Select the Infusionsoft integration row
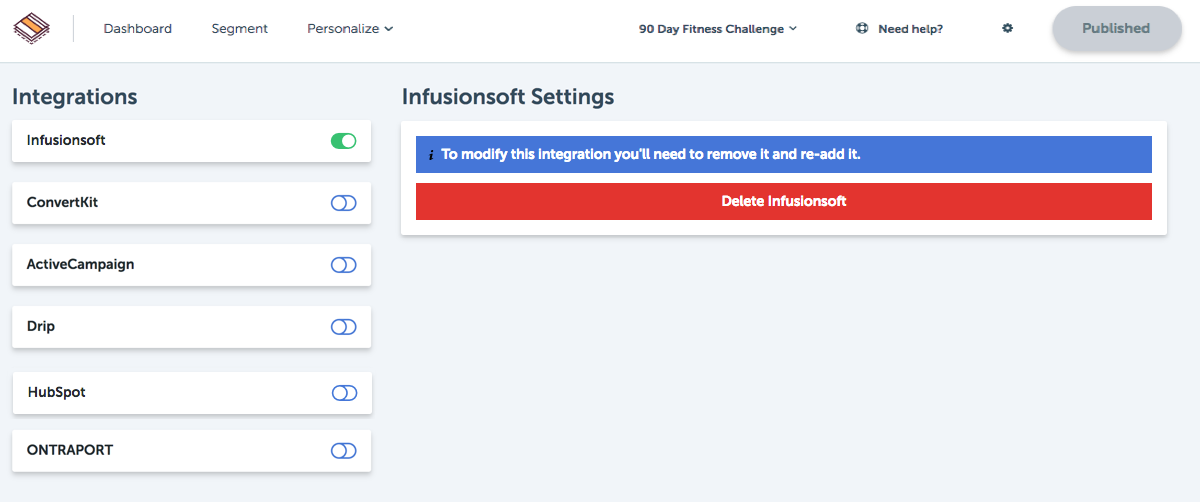The height and width of the screenshot is (502, 1200). pos(192,141)
